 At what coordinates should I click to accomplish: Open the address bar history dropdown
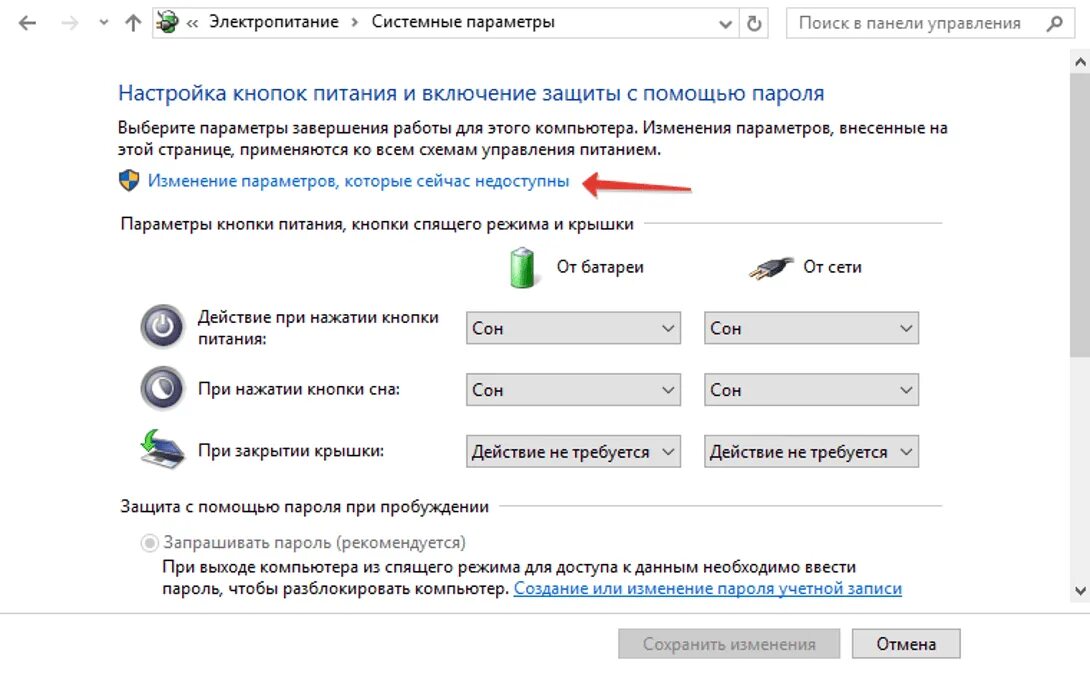[725, 24]
